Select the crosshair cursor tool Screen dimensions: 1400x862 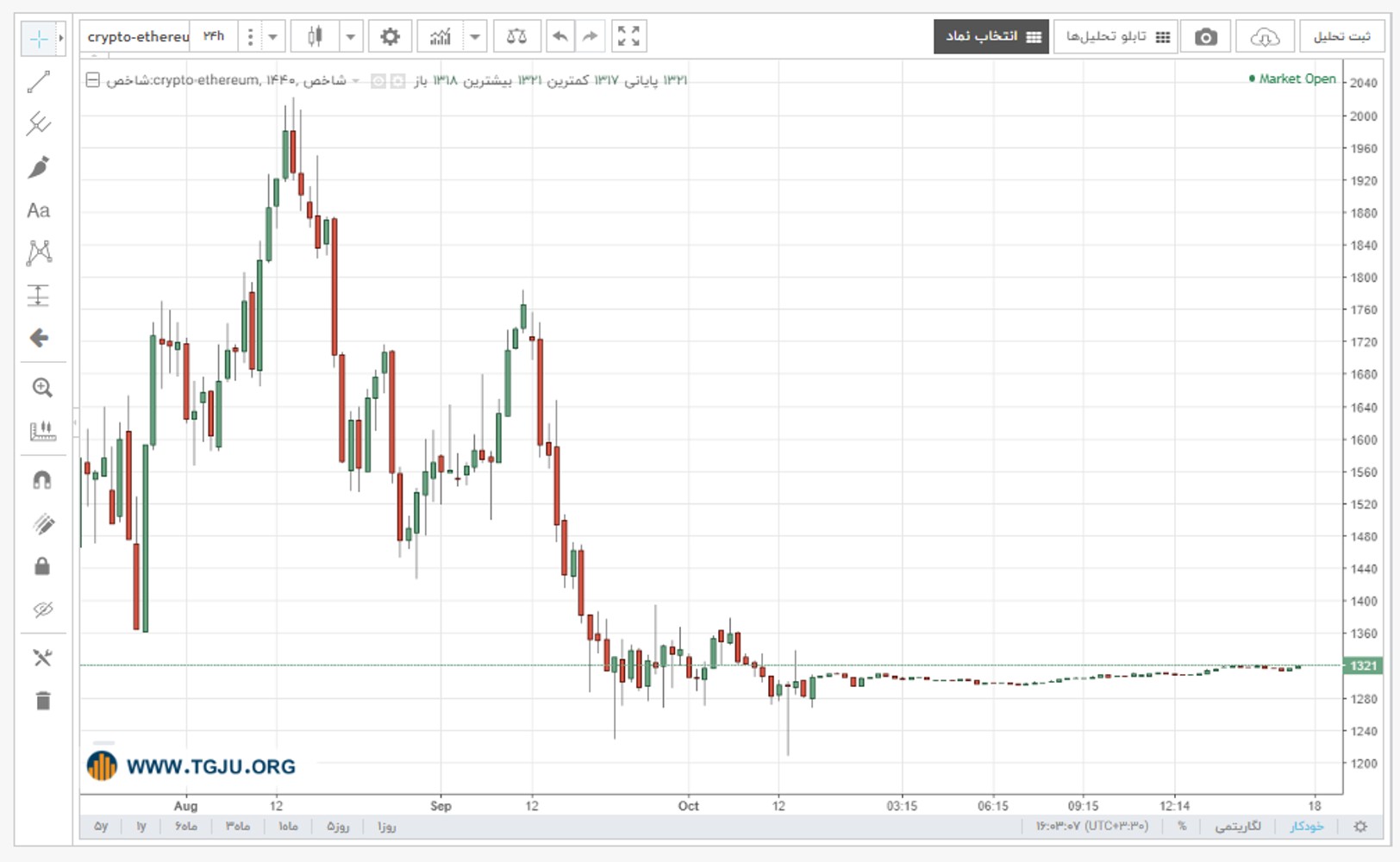pos(39,38)
